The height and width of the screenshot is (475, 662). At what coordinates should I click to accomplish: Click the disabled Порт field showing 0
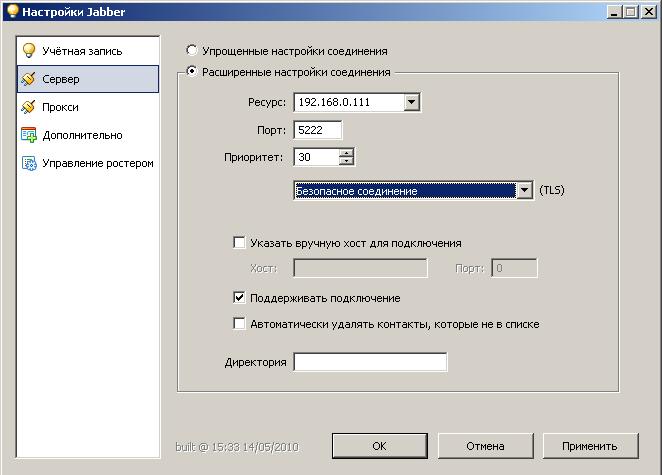click(514, 268)
